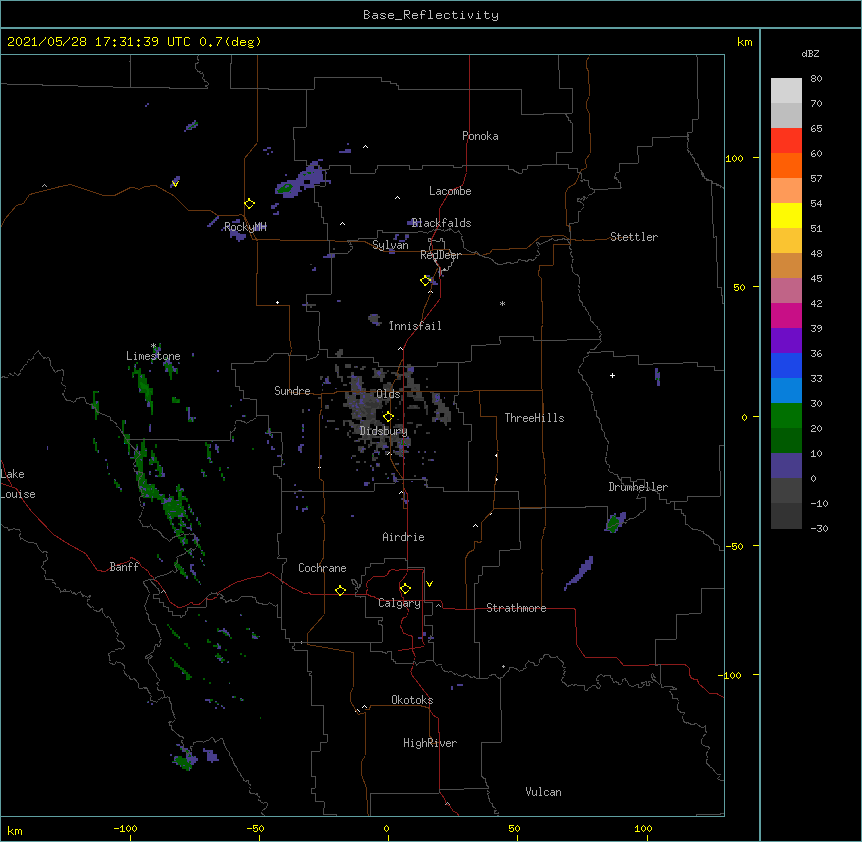Image resolution: width=862 pixels, height=842 pixels.
Task: Click the HighRiver label
Action: tap(430, 743)
